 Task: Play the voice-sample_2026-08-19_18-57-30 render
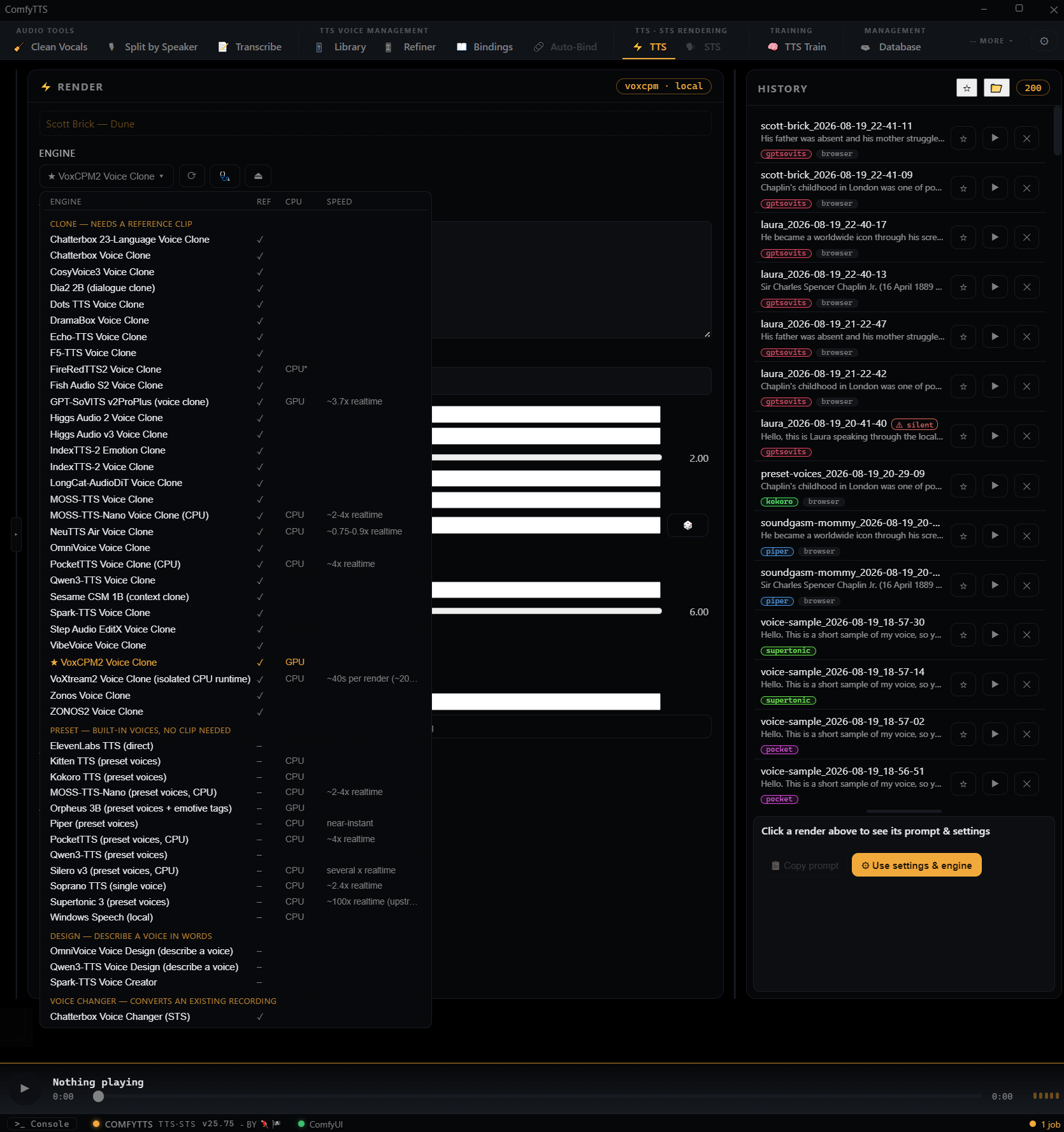point(995,635)
